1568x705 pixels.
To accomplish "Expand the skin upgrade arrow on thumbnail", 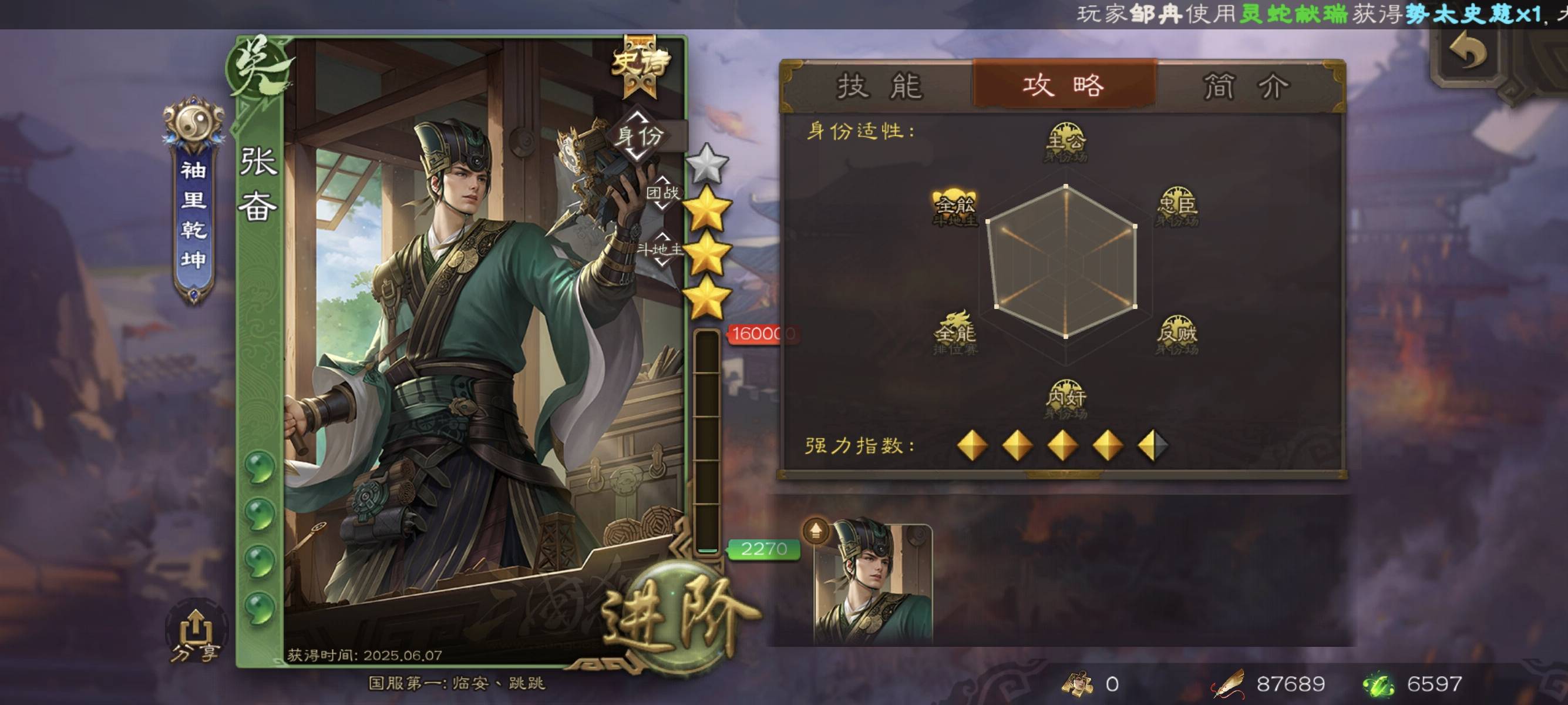I will tap(816, 531).
